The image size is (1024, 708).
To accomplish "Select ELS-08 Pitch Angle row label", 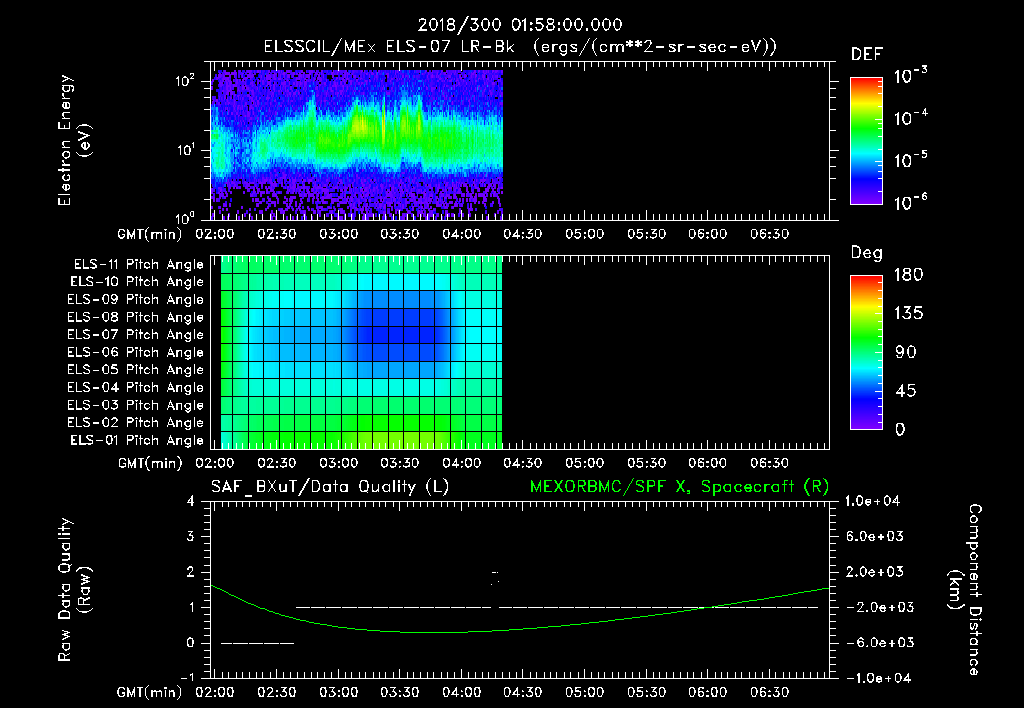I will (x=136, y=317).
